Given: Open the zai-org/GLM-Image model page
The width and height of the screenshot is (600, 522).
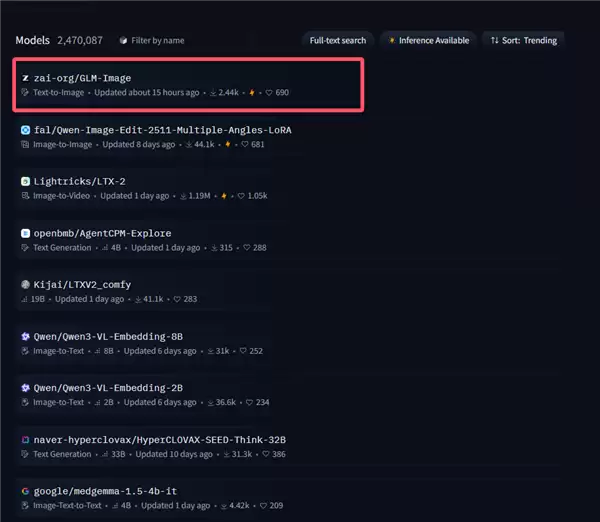Looking at the screenshot, I should (x=83, y=78).
